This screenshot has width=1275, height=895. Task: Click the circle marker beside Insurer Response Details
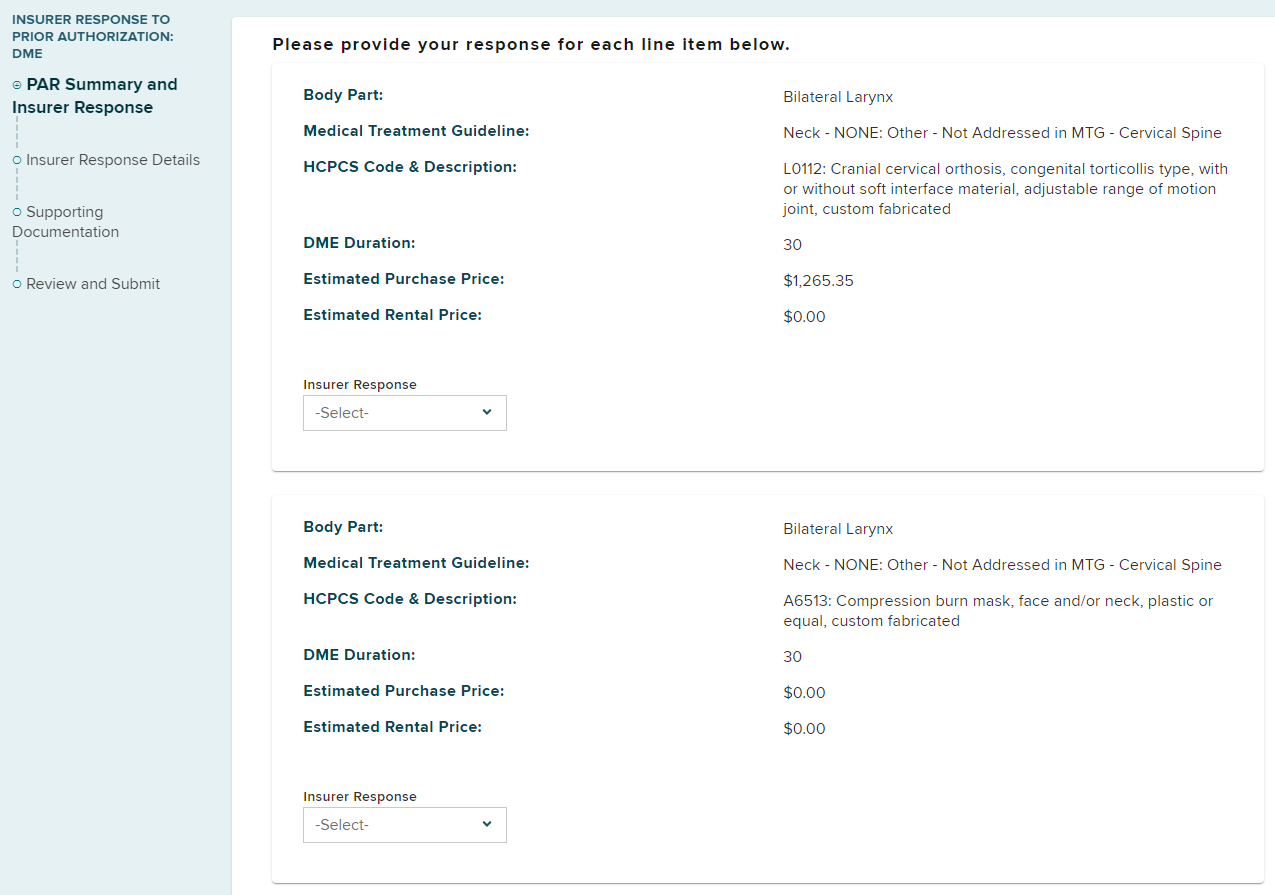[17, 160]
